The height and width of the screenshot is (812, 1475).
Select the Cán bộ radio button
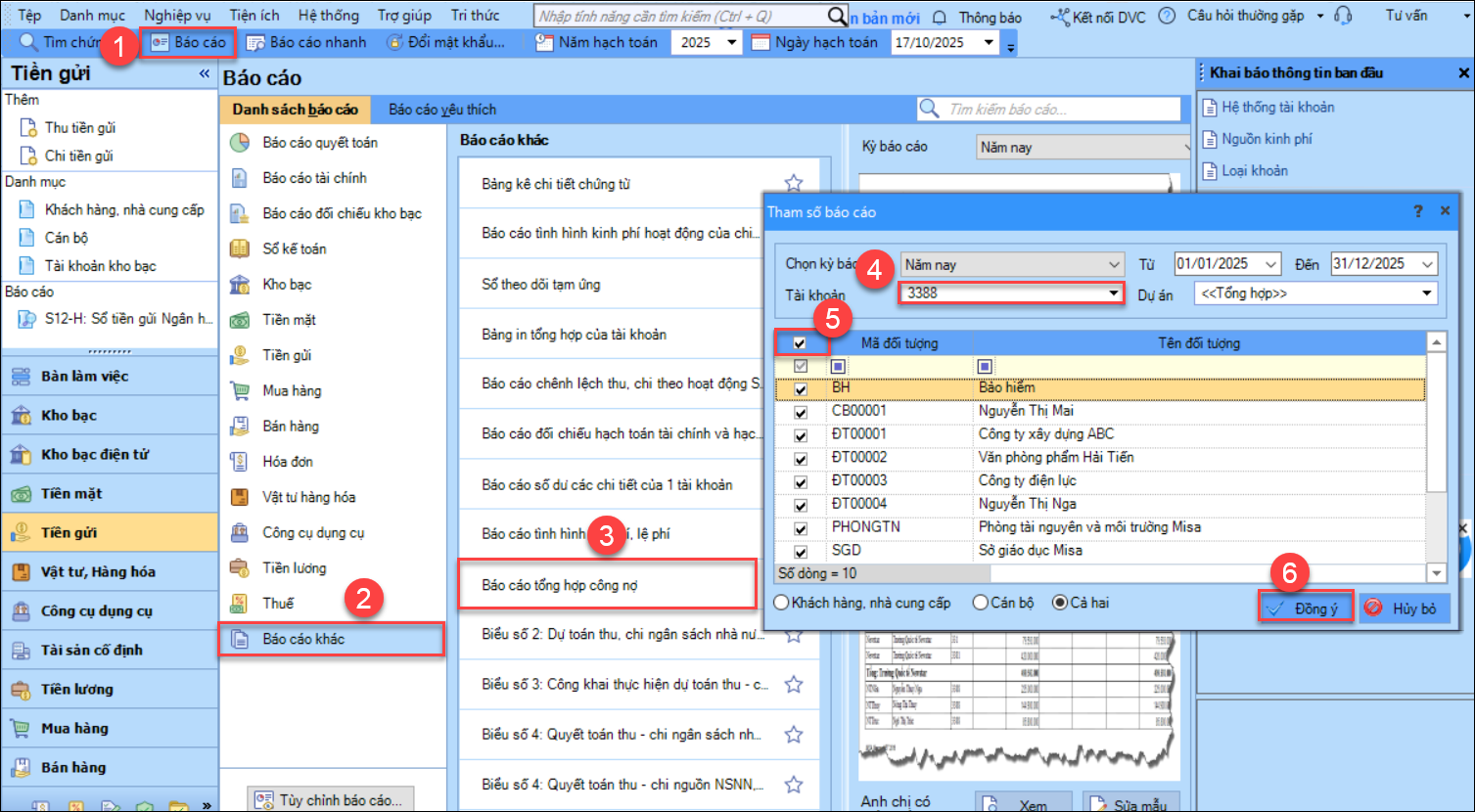(x=981, y=603)
